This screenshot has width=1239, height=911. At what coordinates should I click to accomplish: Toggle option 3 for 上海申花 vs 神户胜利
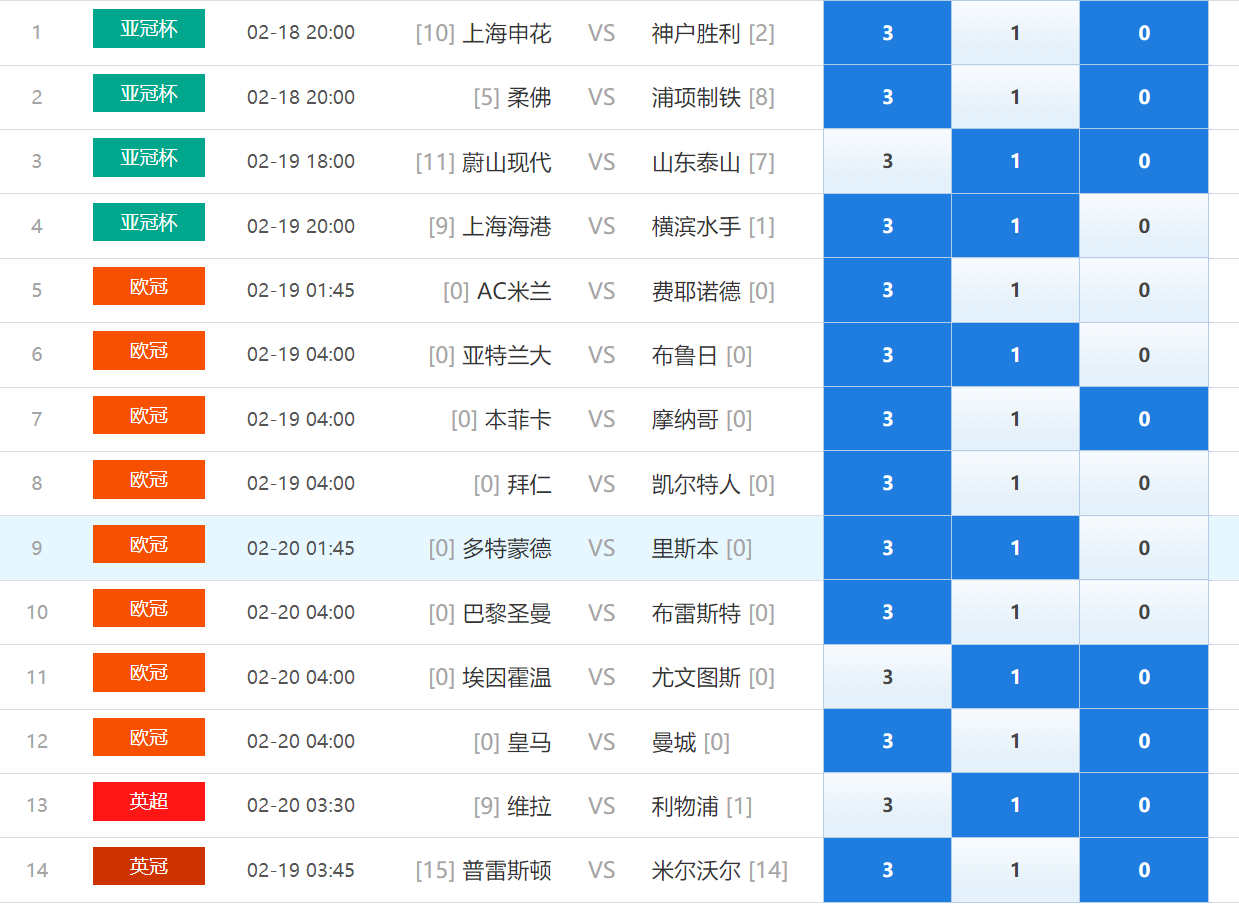[887, 33]
